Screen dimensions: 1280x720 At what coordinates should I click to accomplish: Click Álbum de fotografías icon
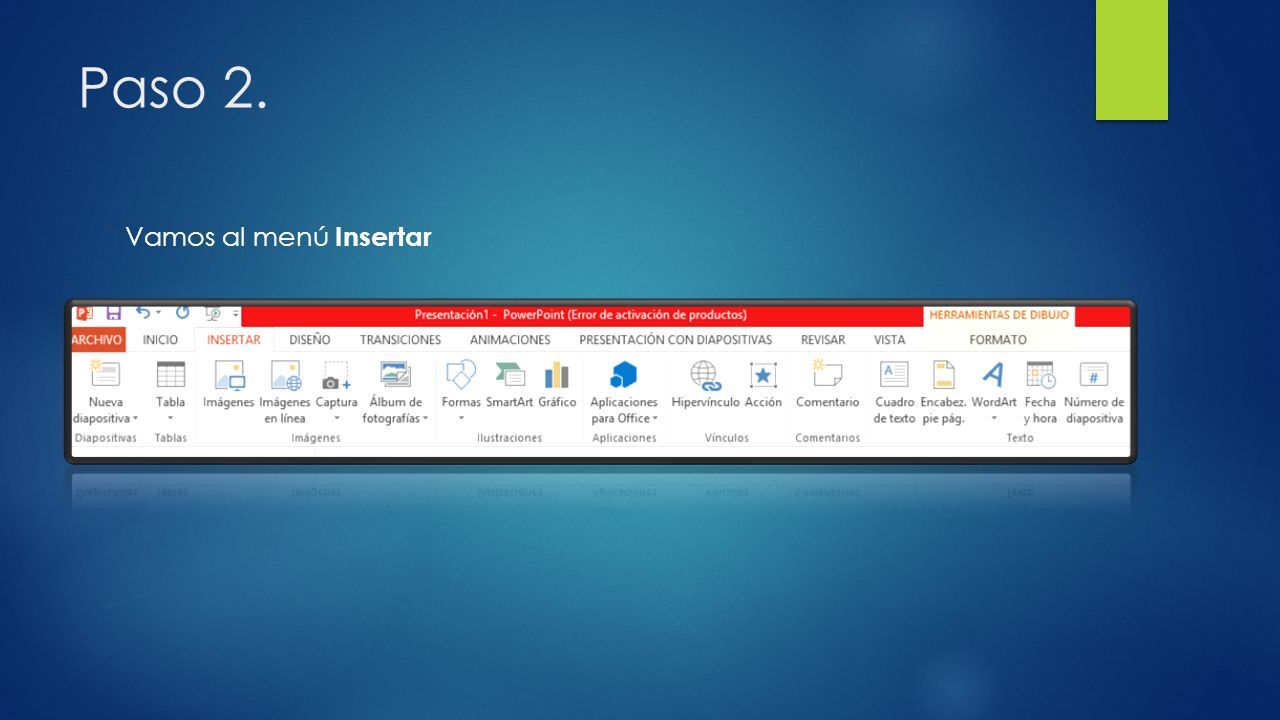point(395,375)
